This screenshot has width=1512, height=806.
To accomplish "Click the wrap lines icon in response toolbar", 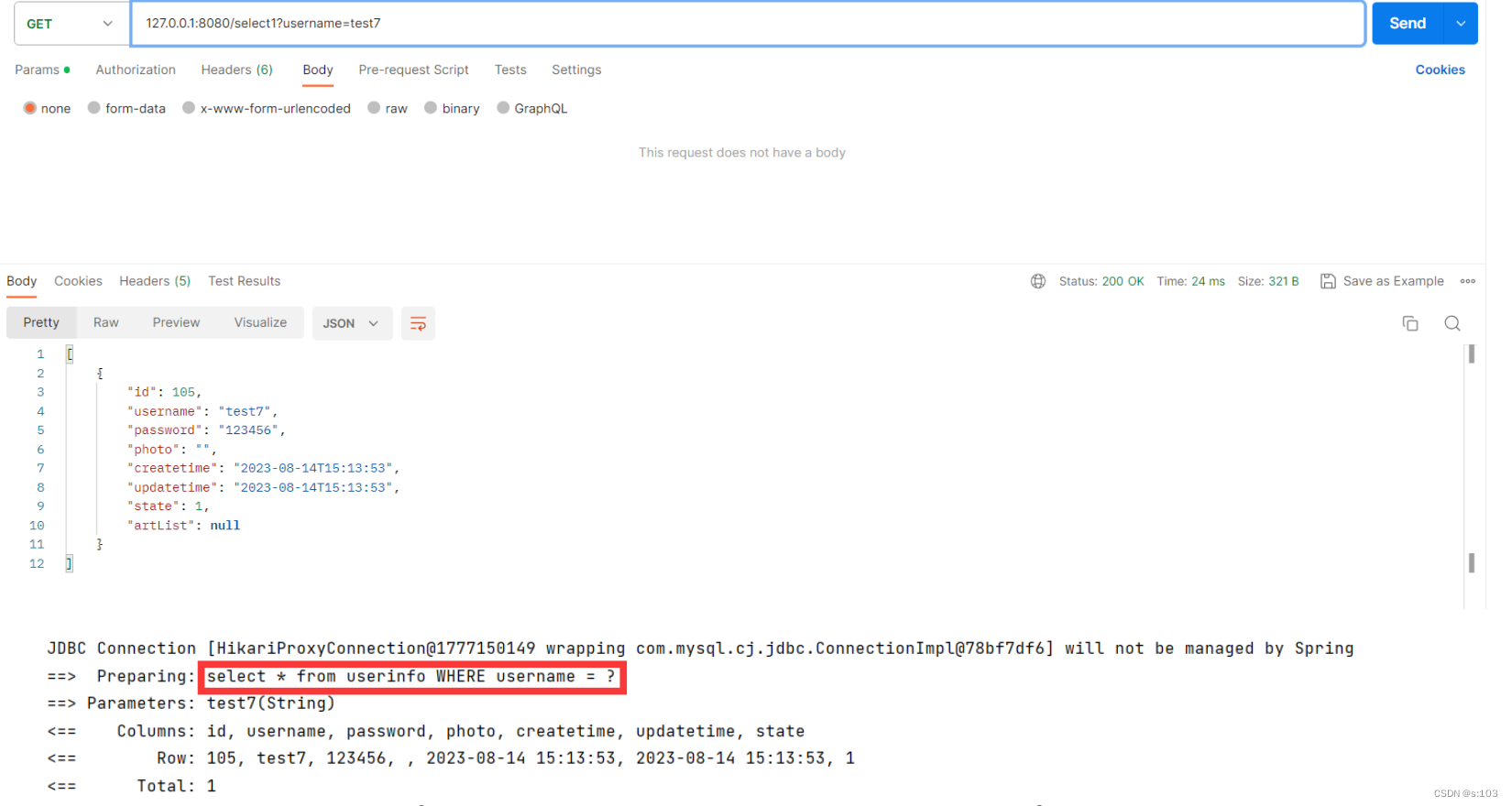I will click(418, 323).
